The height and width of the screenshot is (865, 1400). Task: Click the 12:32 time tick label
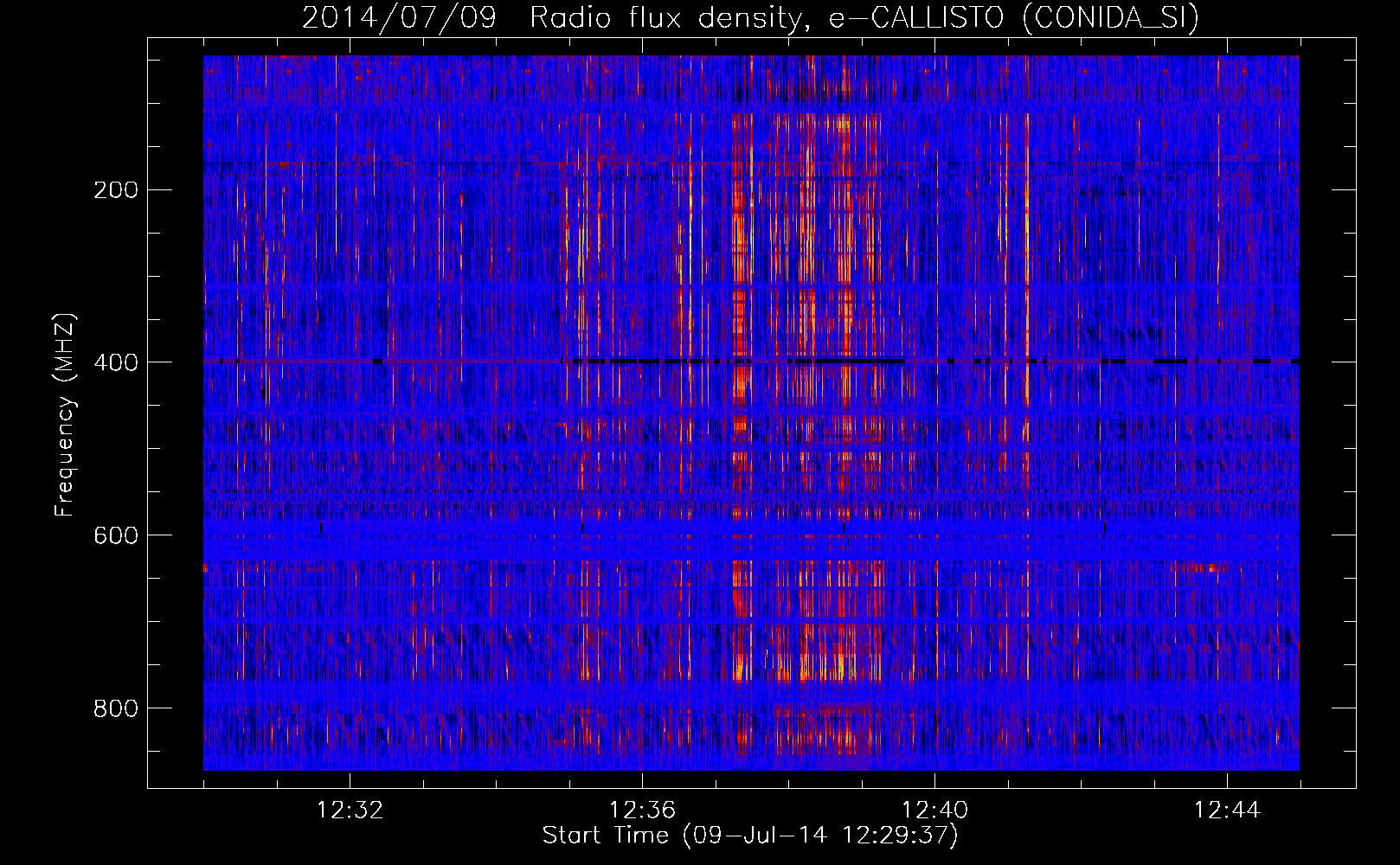[x=350, y=811]
